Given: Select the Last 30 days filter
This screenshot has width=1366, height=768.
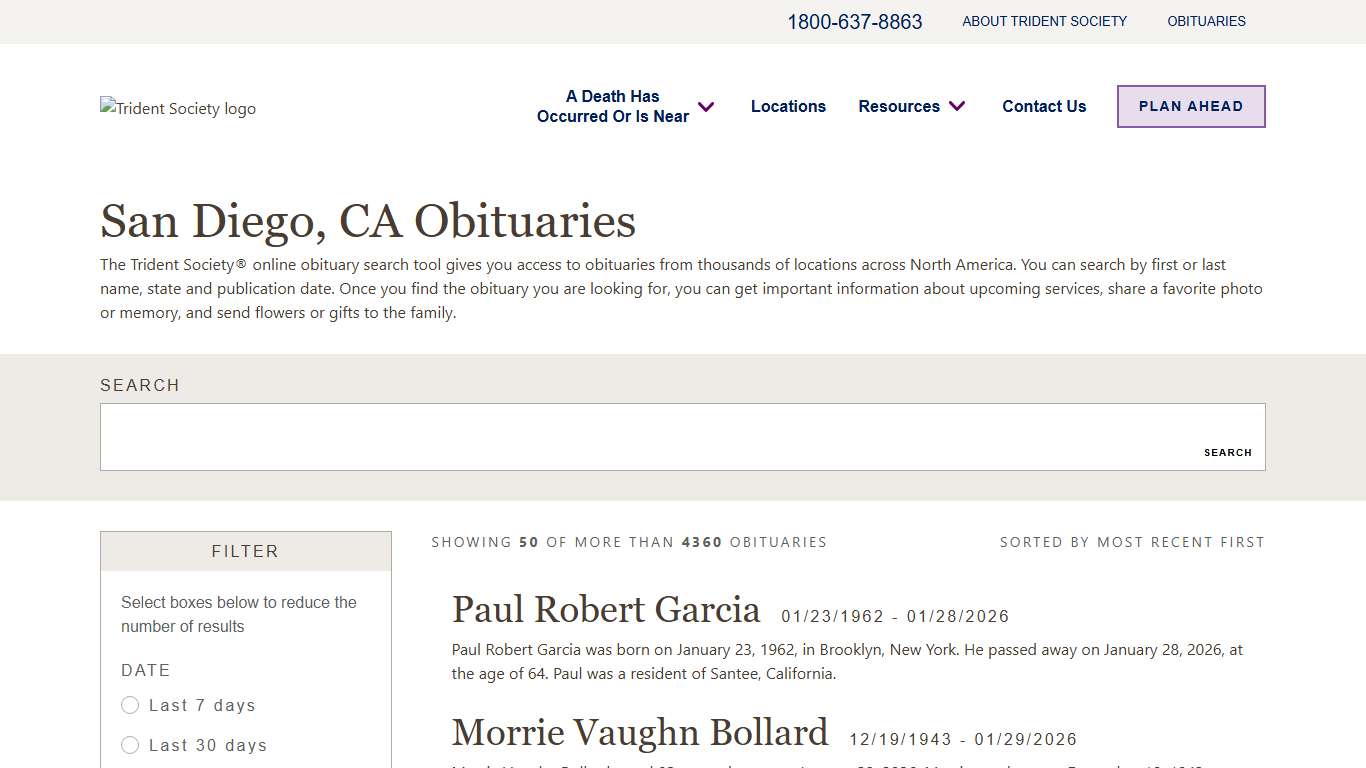Looking at the screenshot, I should coord(130,745).
